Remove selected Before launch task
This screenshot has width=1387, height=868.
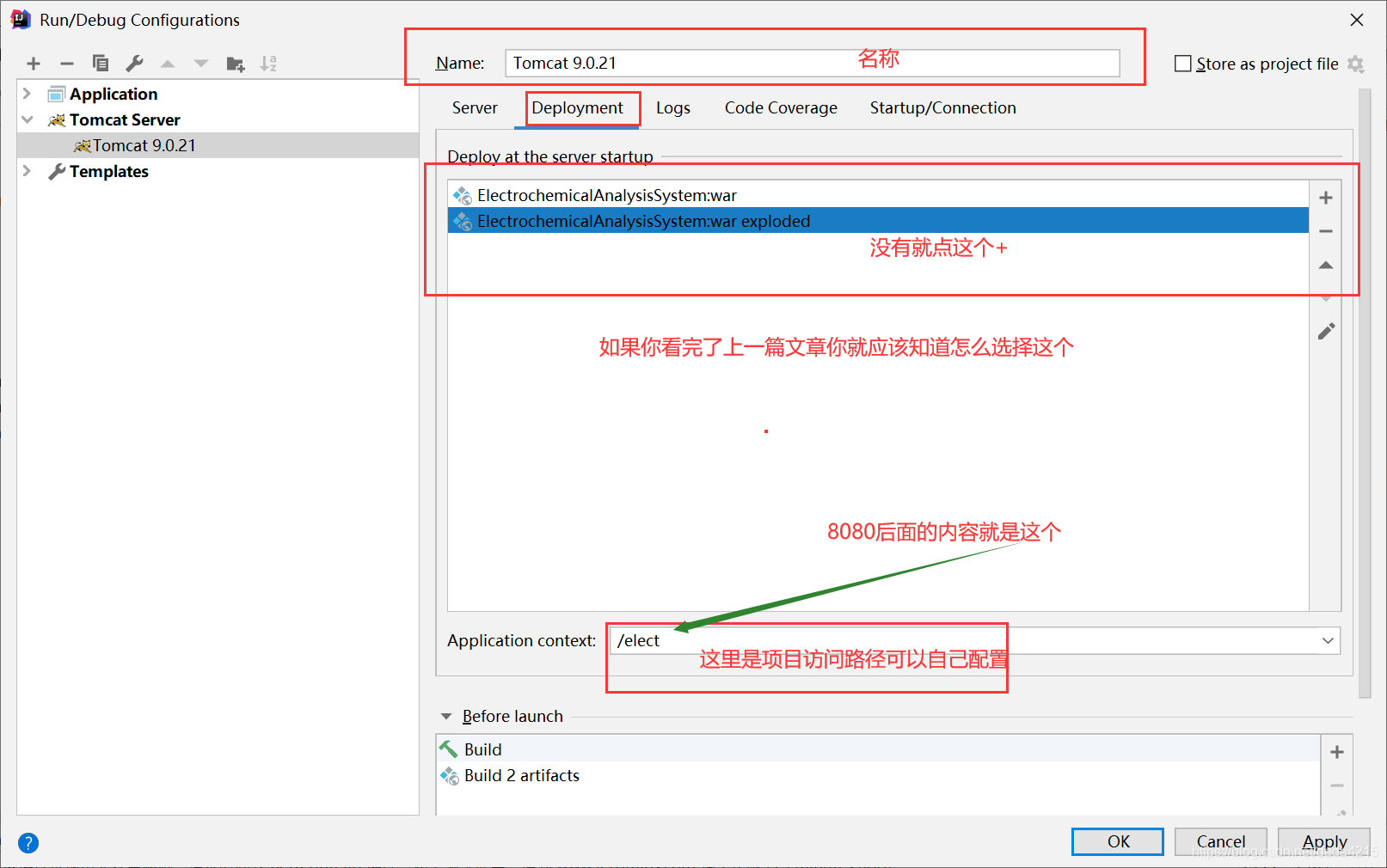tap(1337, 785)
